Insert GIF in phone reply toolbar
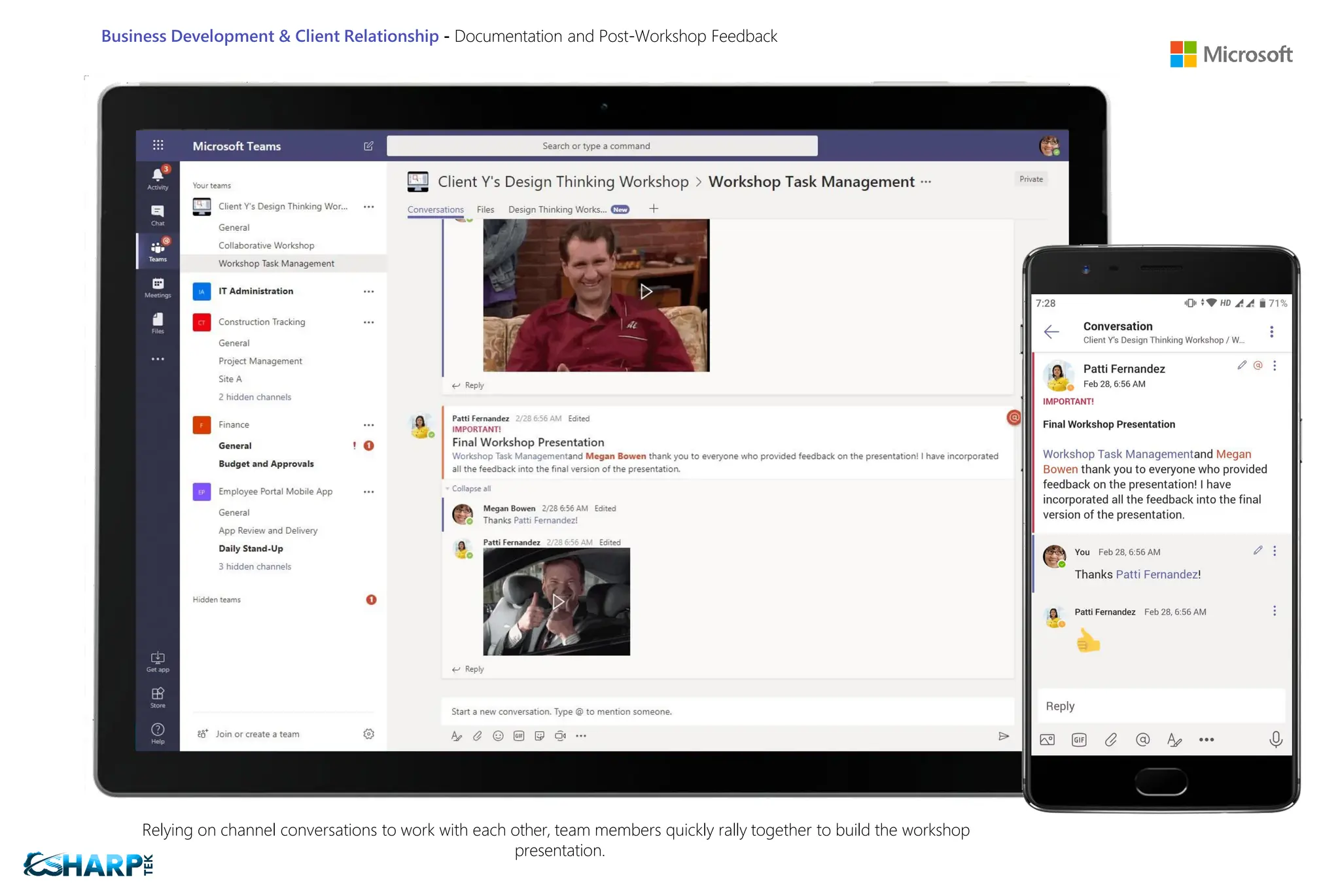This screenshot has width=1340, height=896. (x=1079, y=740)
